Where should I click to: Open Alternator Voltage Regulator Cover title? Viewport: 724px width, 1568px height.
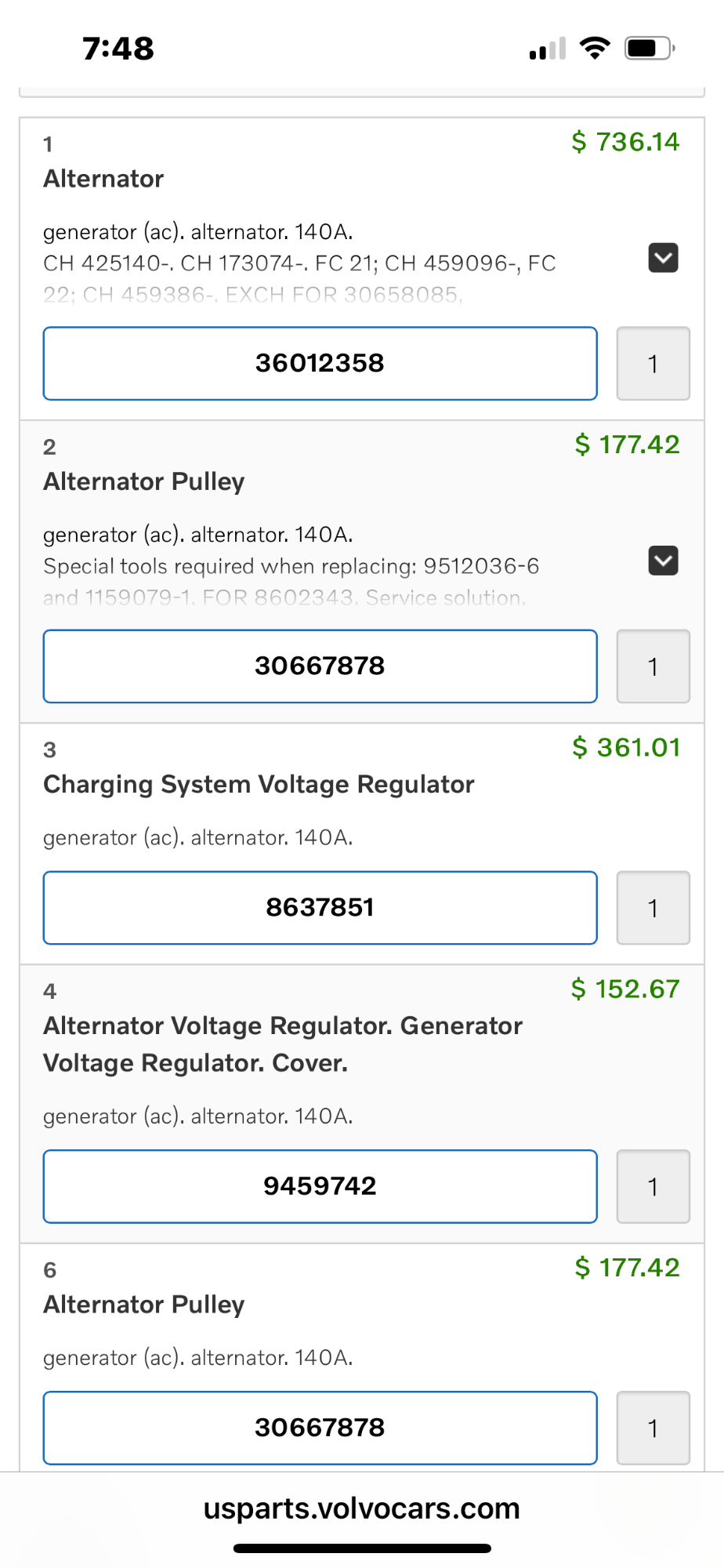(x=282, y=1044)
